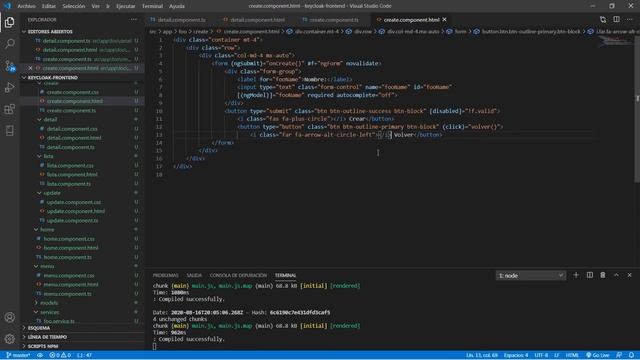Open the Run and Debug view
This screenshot has width=640, height=360.
pos(9,87)
